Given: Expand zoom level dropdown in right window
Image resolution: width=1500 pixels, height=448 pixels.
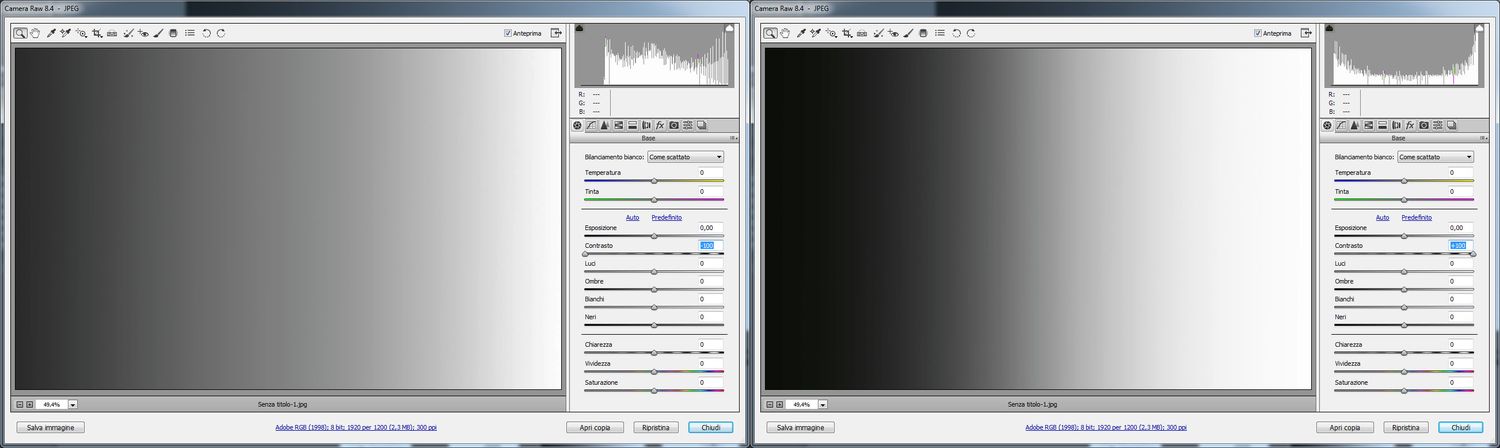Looking at the screenshot, I should point(823,404).
